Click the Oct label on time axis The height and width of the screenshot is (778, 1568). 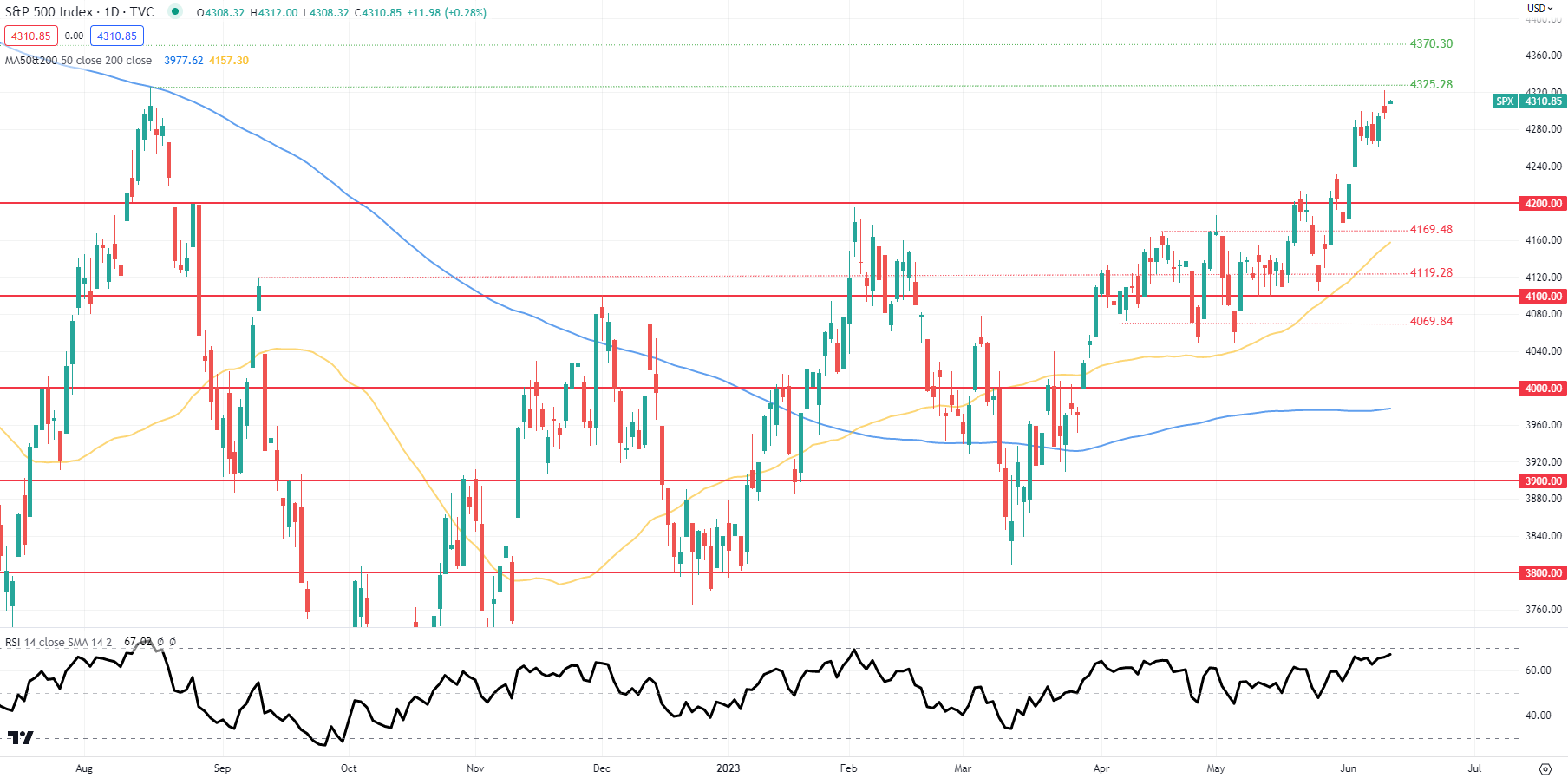[349, 768]
